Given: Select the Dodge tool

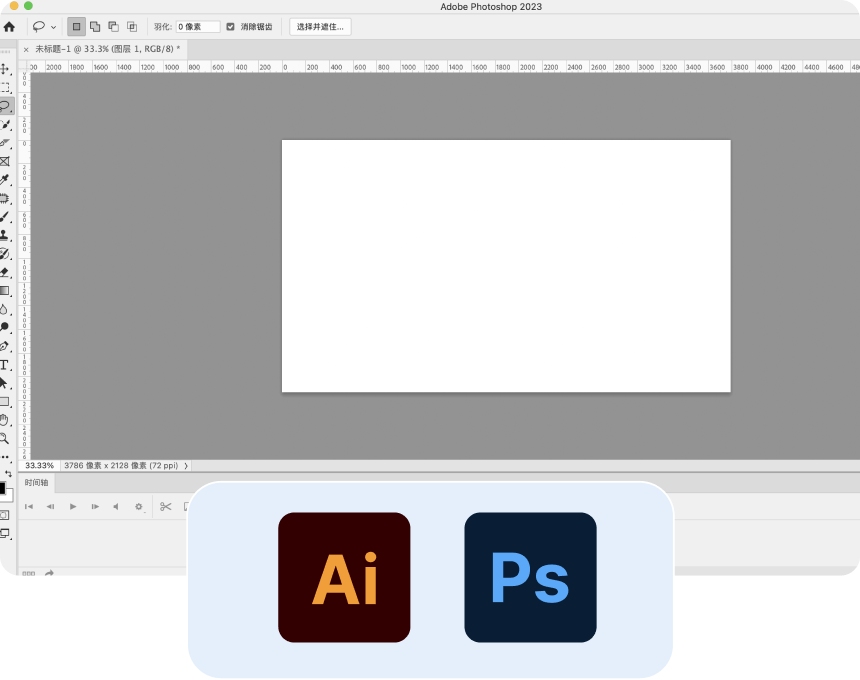Looking at the screenshot, I should click(x=5, y=327).
